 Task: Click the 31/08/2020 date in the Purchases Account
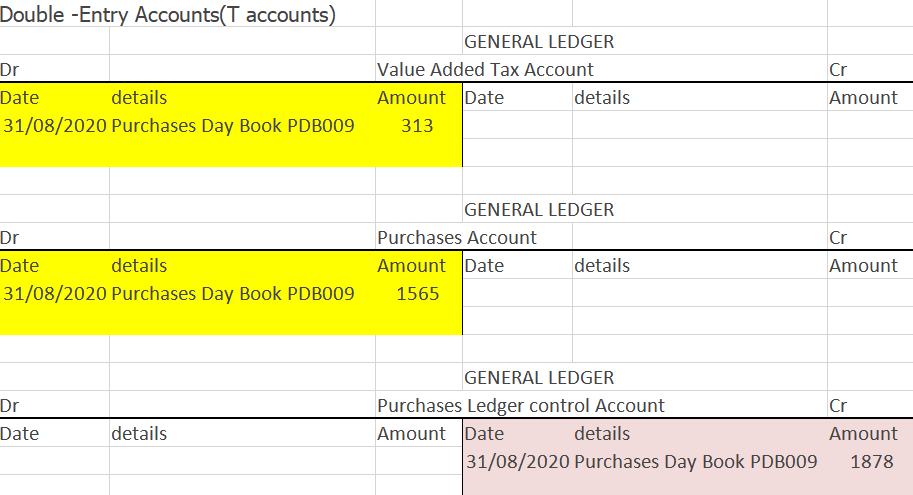click(55, 294)
